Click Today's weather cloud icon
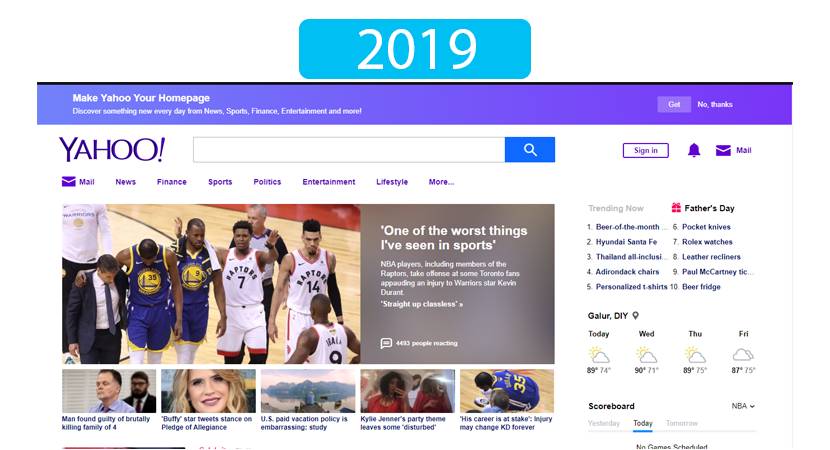Image resolution: width=830 pixels, height=450 pixels. pos(599,354)
